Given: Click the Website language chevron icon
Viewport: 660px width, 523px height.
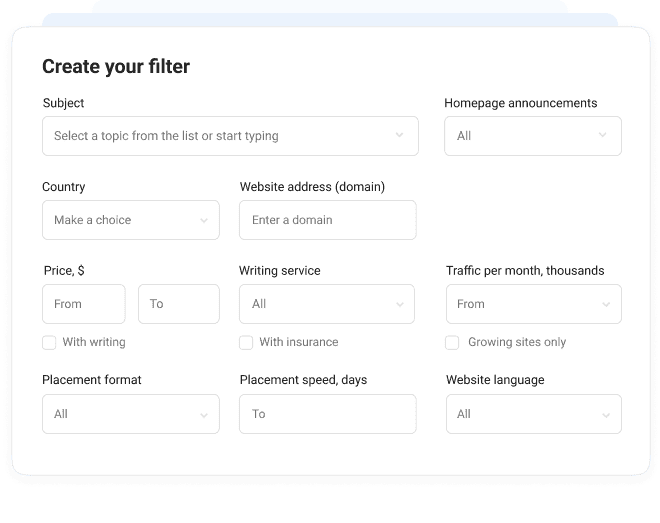Looking at the screenshot, I should pos(606,414).
